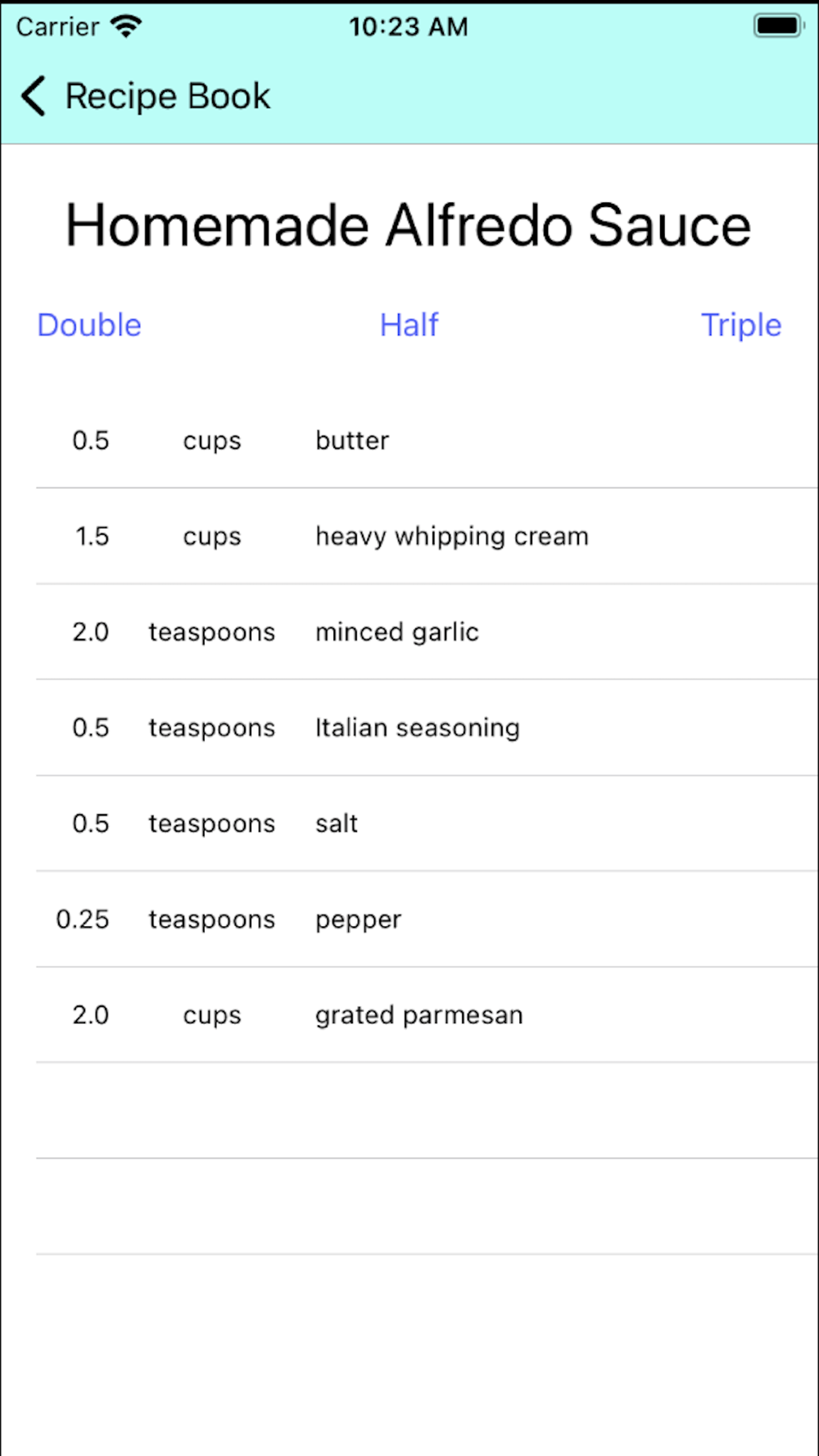Triple the recipe quantities
The height and width of the screenshot is (1456, 819).
pos(740,325)
